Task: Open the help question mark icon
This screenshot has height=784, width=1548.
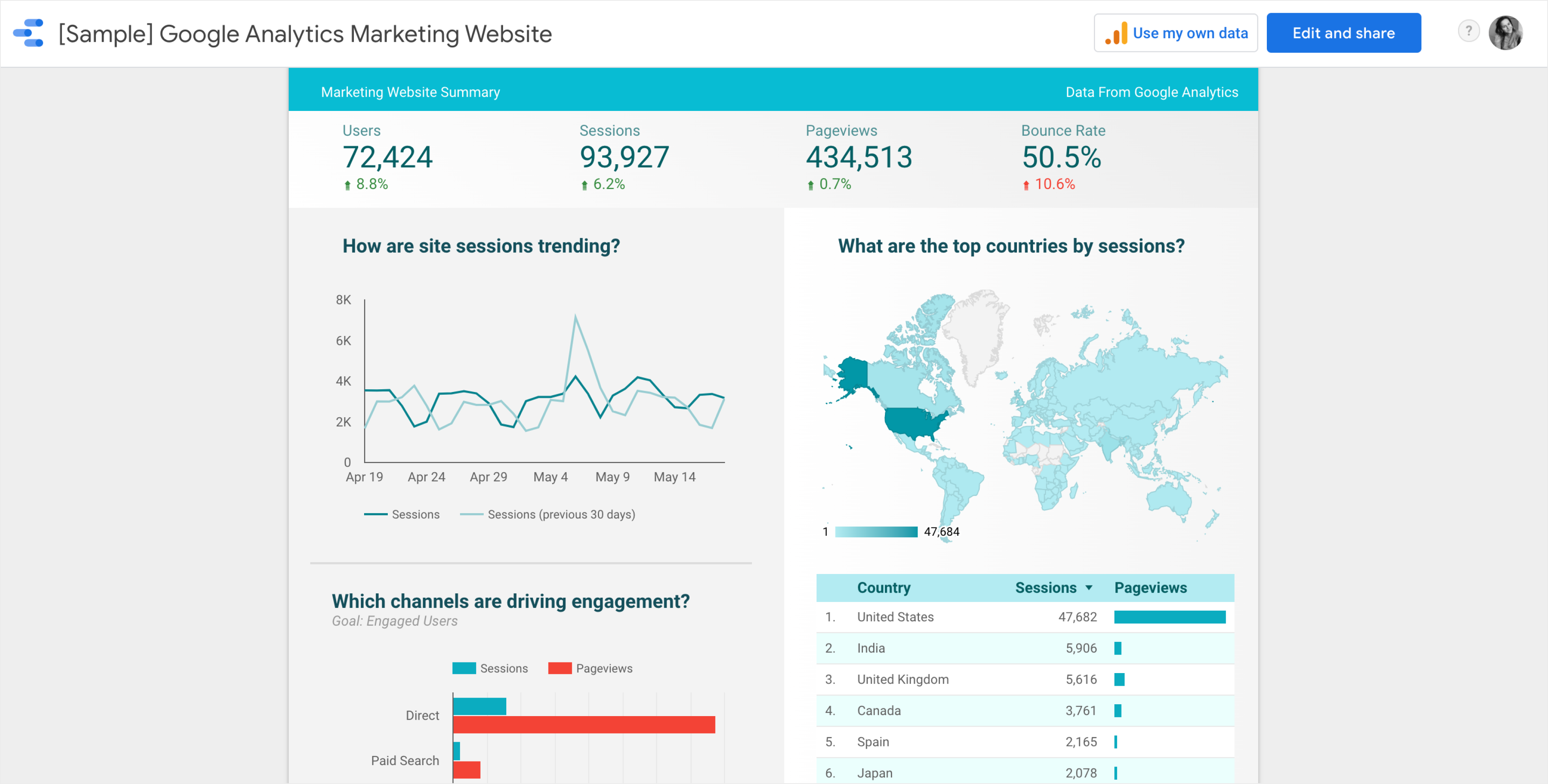Action: (x=1469, y=31)
